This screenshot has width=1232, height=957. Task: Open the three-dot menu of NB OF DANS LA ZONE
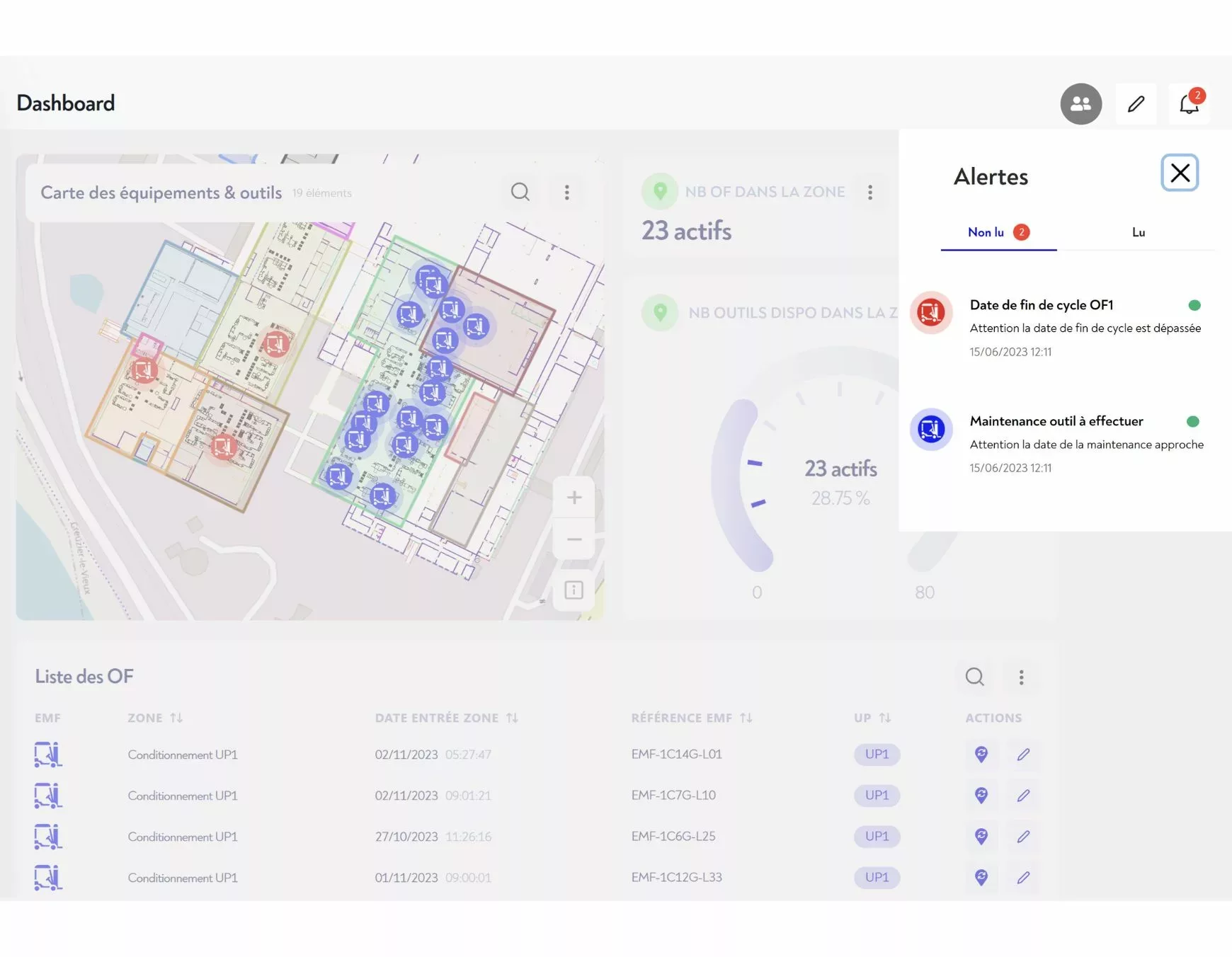(870, 193)
